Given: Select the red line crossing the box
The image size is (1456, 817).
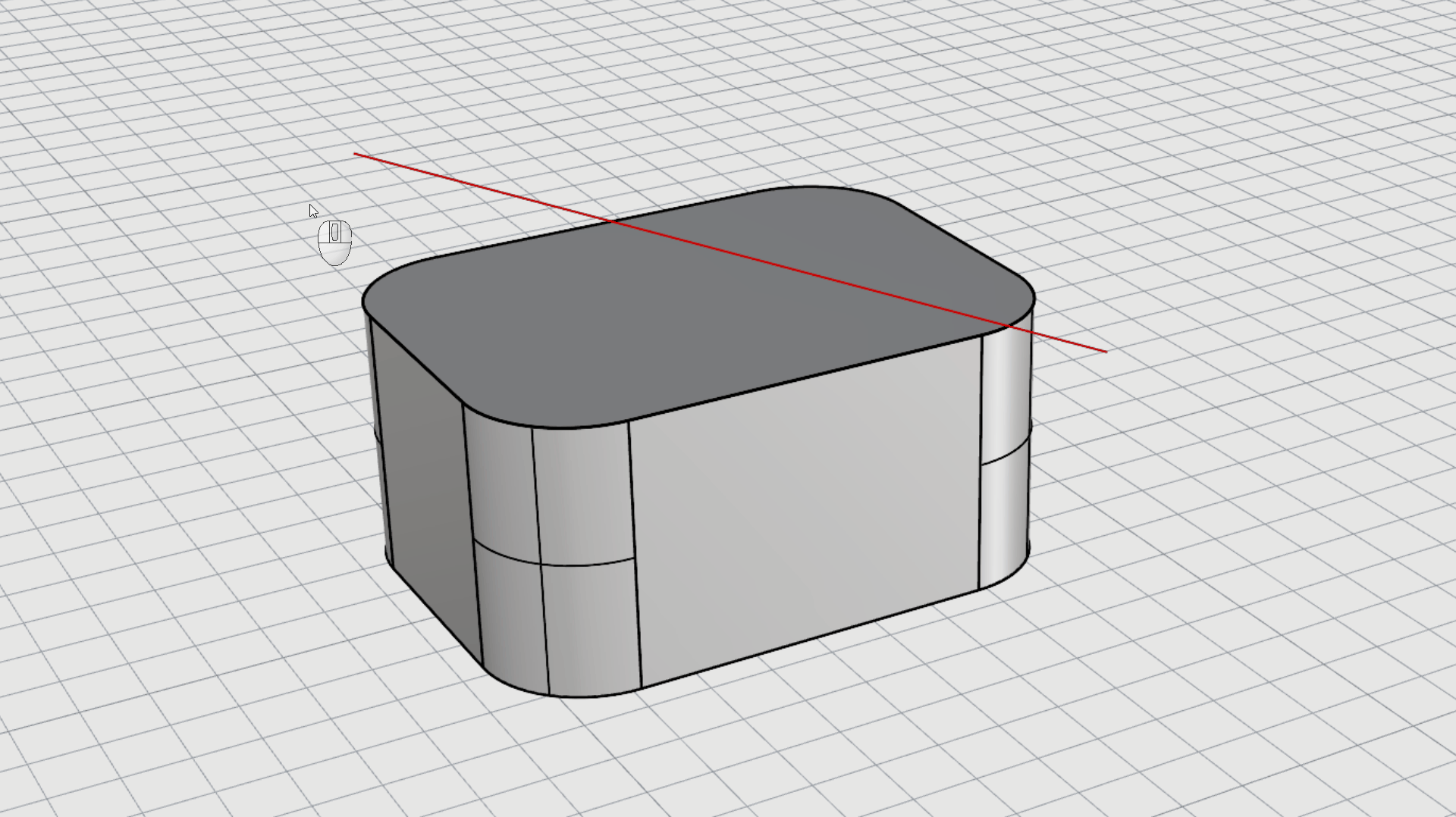Looking at the screenshot, I should tap(730, 252).
